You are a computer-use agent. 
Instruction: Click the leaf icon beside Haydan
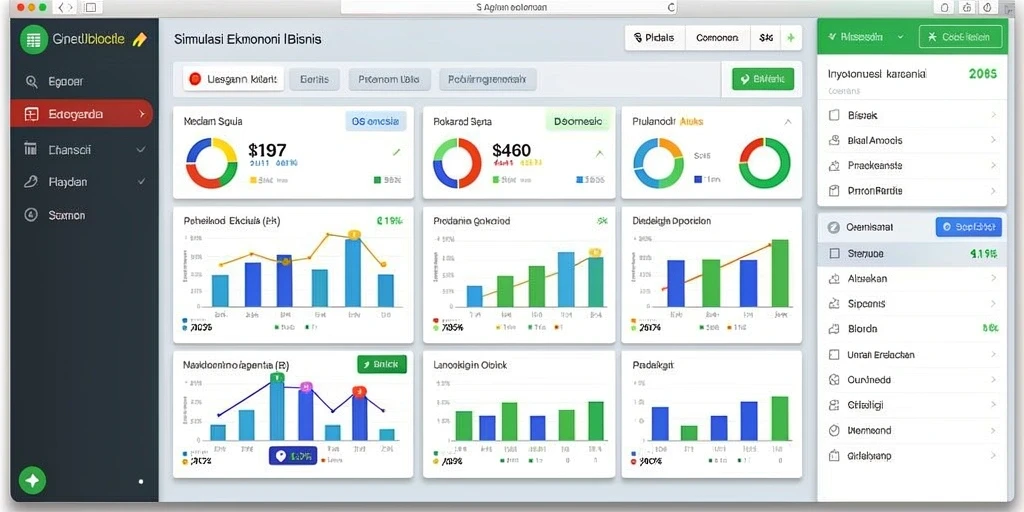click(x=31, y=182)
